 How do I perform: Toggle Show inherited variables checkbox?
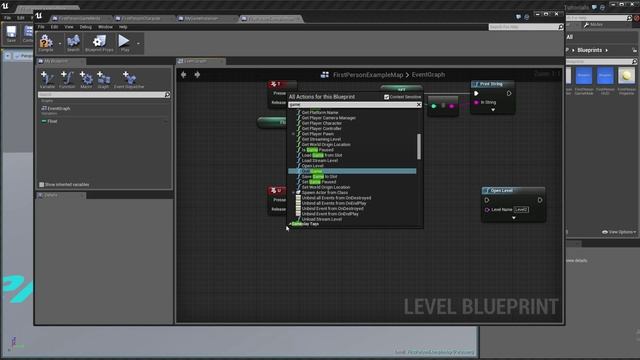(42, 184)
